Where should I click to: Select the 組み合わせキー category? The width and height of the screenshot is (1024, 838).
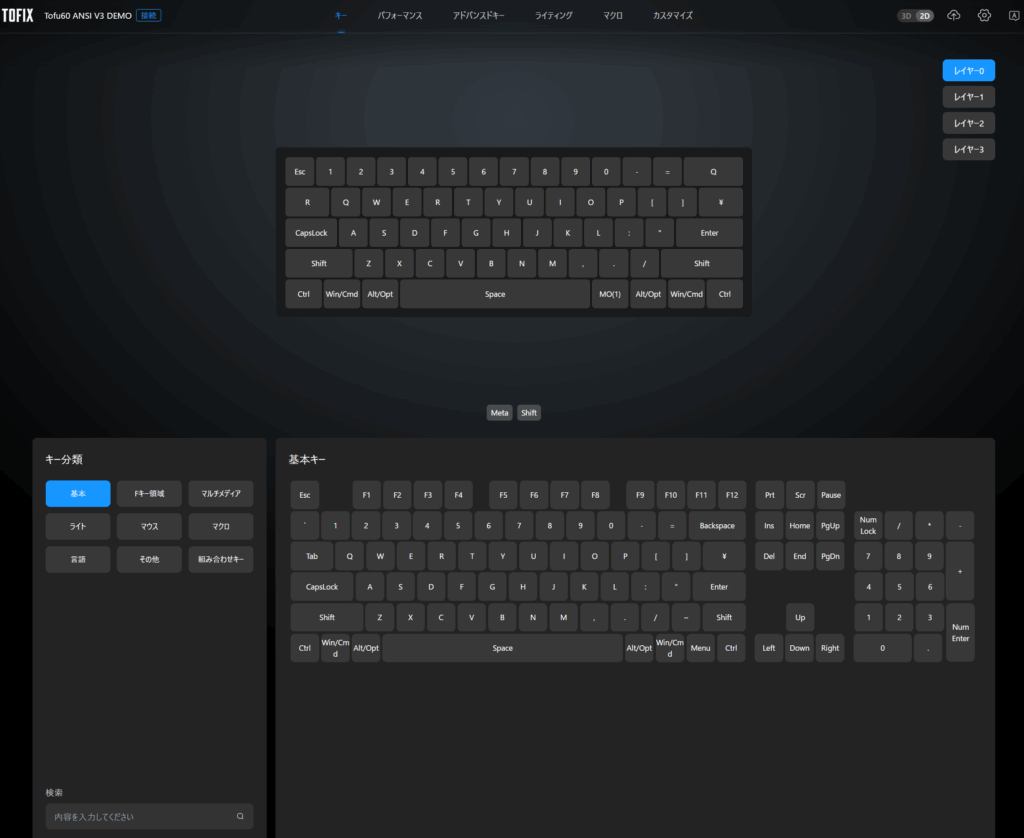click(x=220, y=559)
